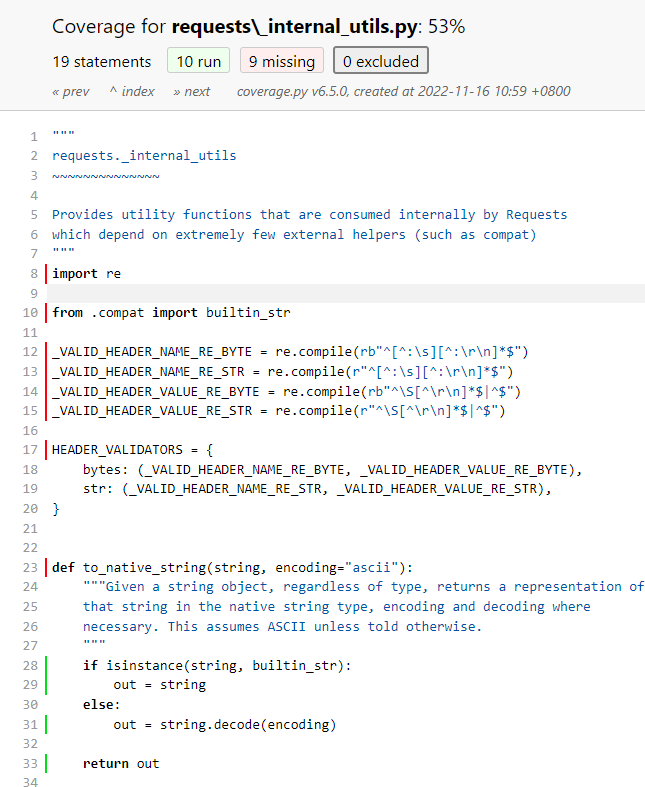This screenshot has height=787, width=645.
Task: Click line number 33 anchor
Action: tap(30, 763)
